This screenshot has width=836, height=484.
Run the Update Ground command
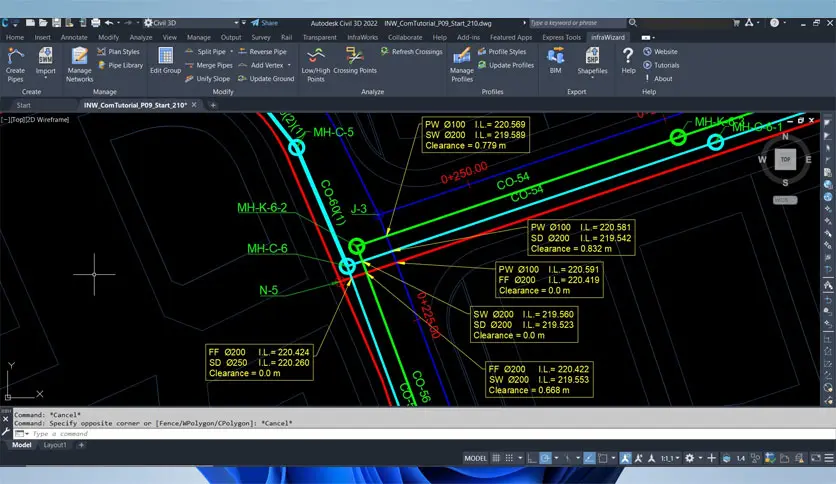(266, 78)
